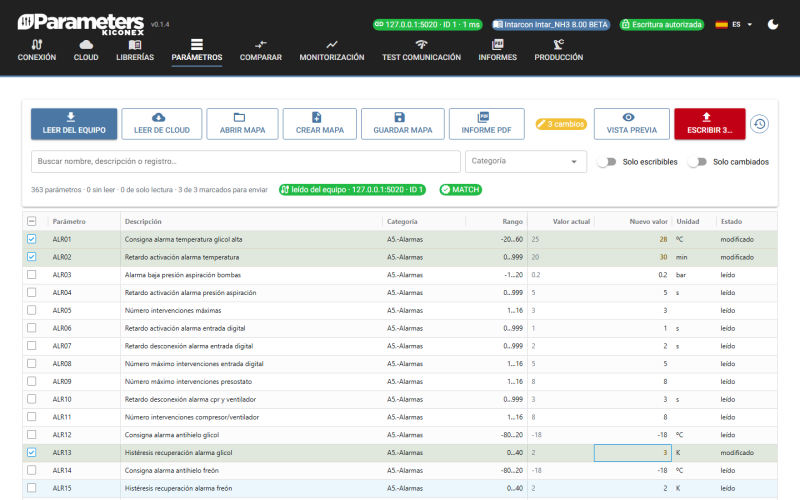Switch to the LIBRERÍAS tab
Screen dimensions: 800x500
(x=135, y=51)
